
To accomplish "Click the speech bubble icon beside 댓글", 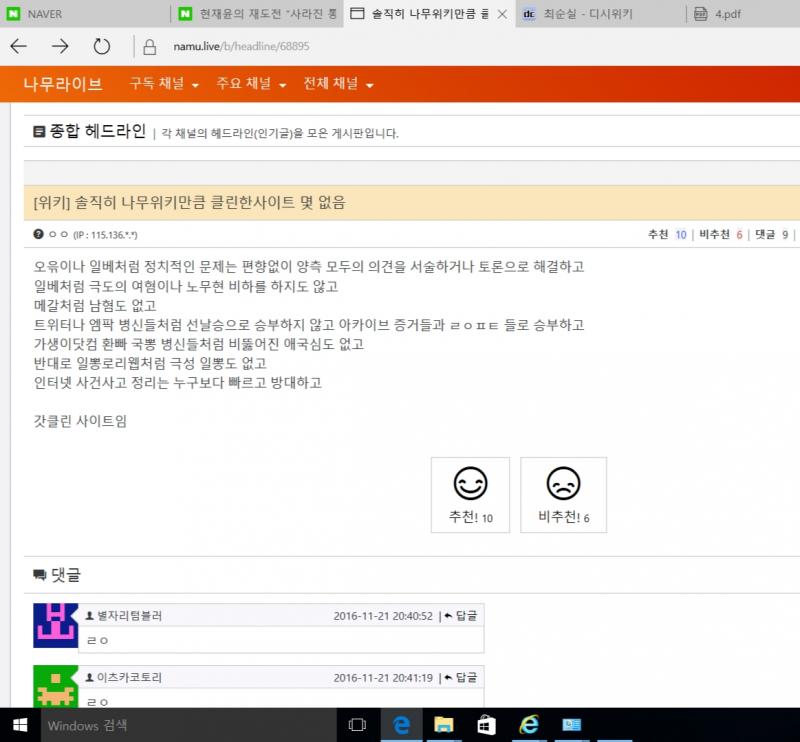I will (x=40, y=575).
